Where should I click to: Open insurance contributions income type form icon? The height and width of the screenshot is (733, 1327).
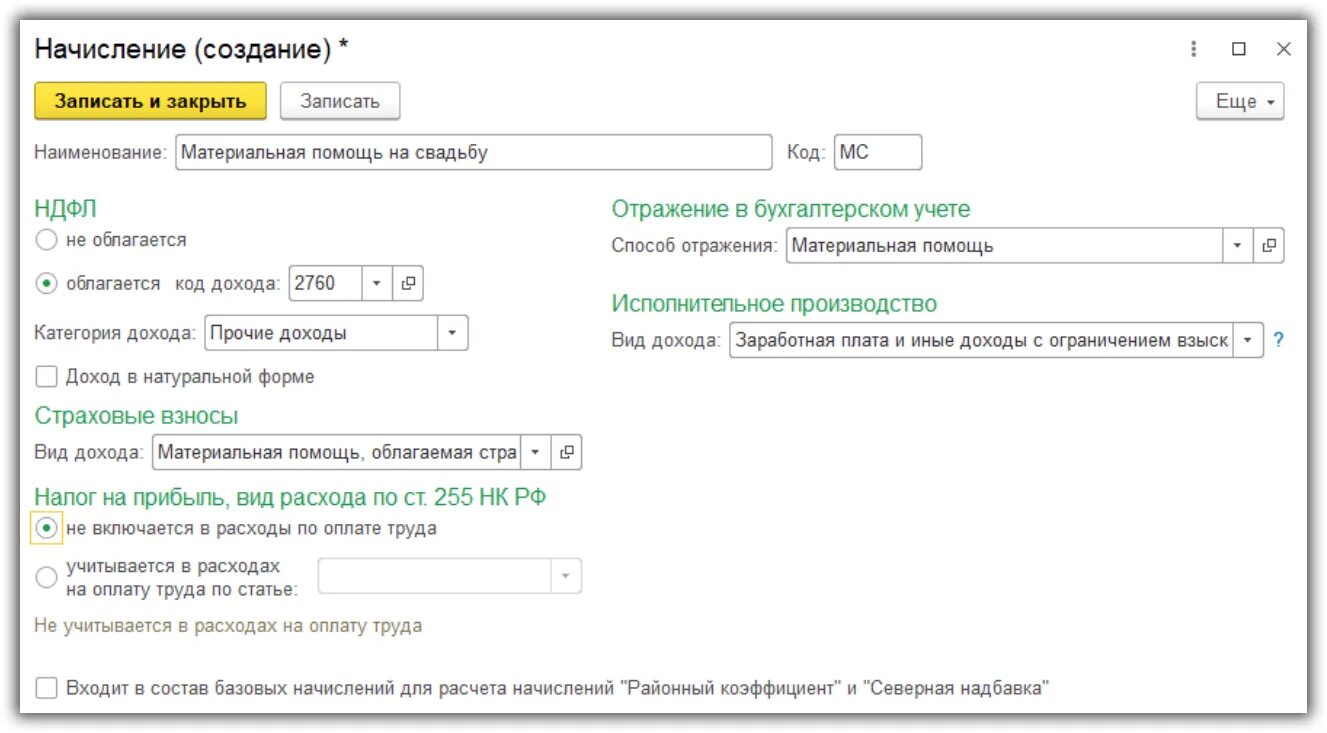coord(567,452)
